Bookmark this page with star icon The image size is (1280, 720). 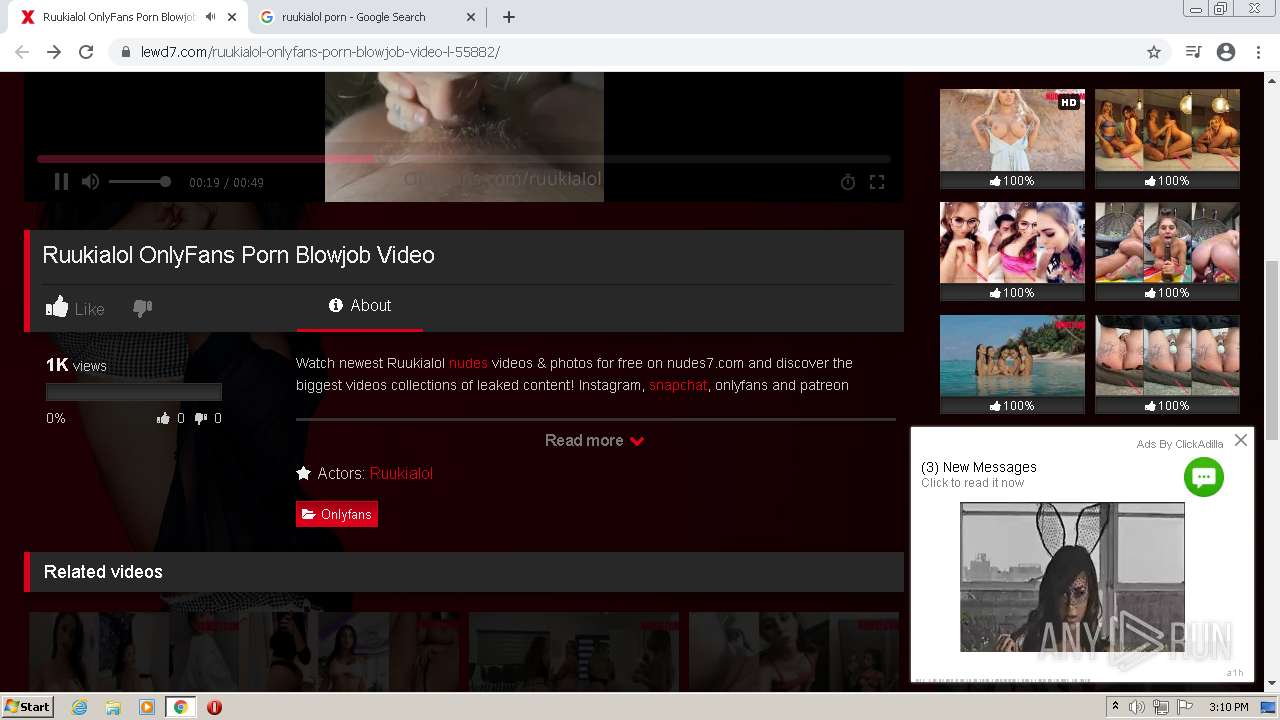point(1154,52)
